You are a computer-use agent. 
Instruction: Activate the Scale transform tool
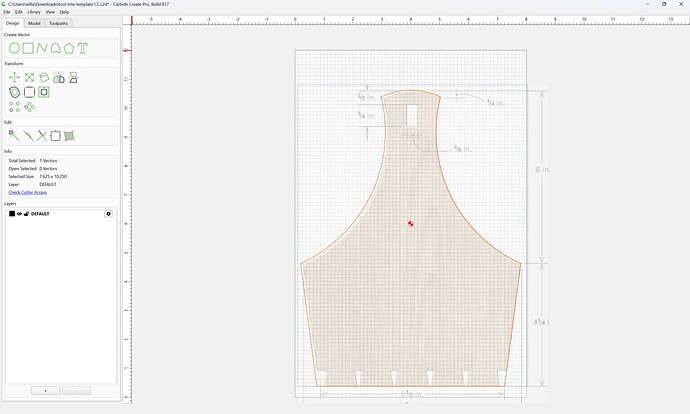[29, 77]
